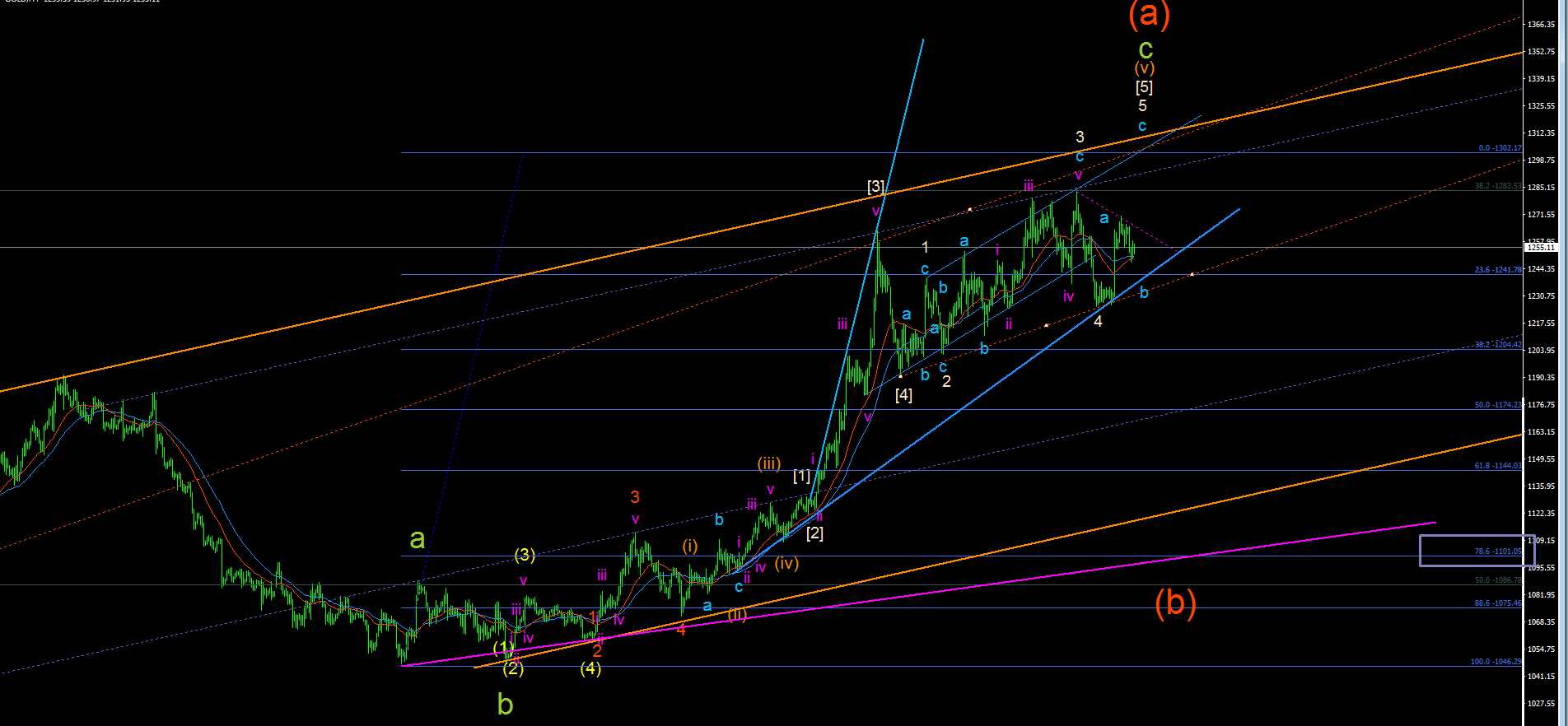
Task: Click the 100.0 -1046.29 Fibonacci level label
Action: click(1496, 662)
